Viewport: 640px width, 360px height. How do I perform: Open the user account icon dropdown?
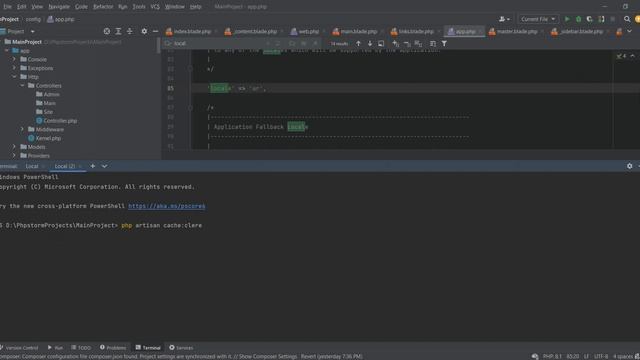[504, 19]
